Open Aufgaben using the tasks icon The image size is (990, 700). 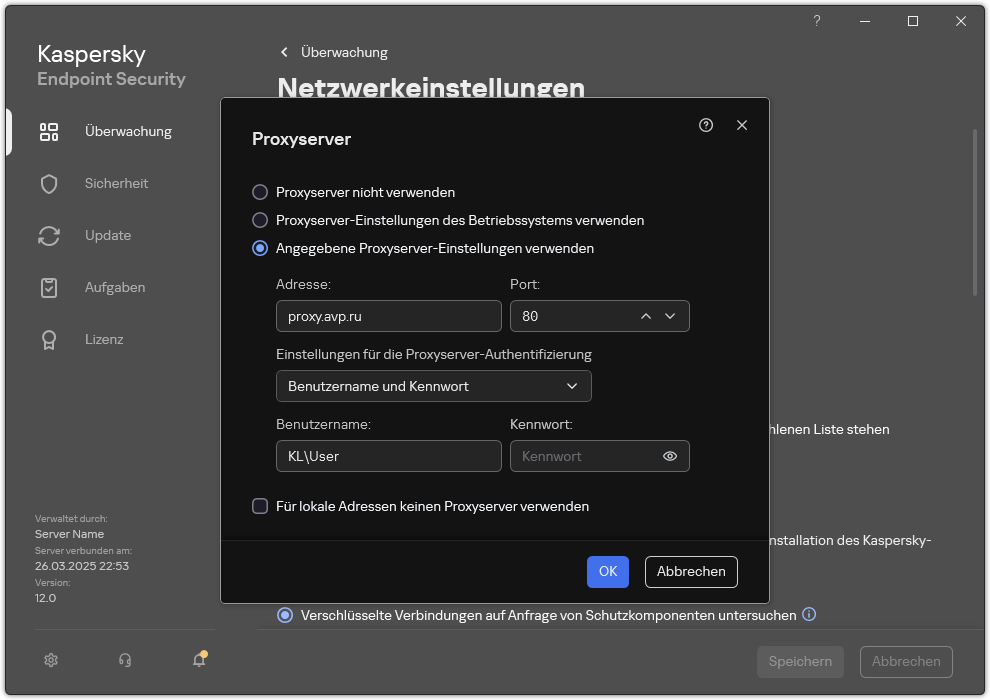[48, 287]
